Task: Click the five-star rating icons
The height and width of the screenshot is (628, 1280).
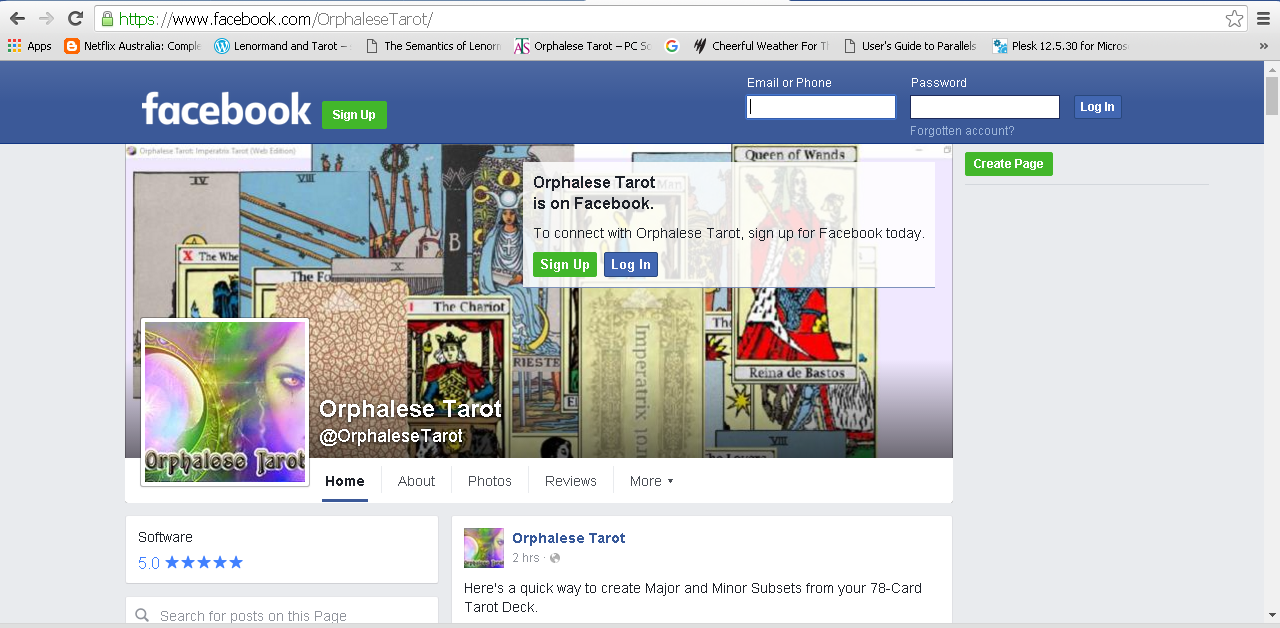Action: (x=204, y=563)
